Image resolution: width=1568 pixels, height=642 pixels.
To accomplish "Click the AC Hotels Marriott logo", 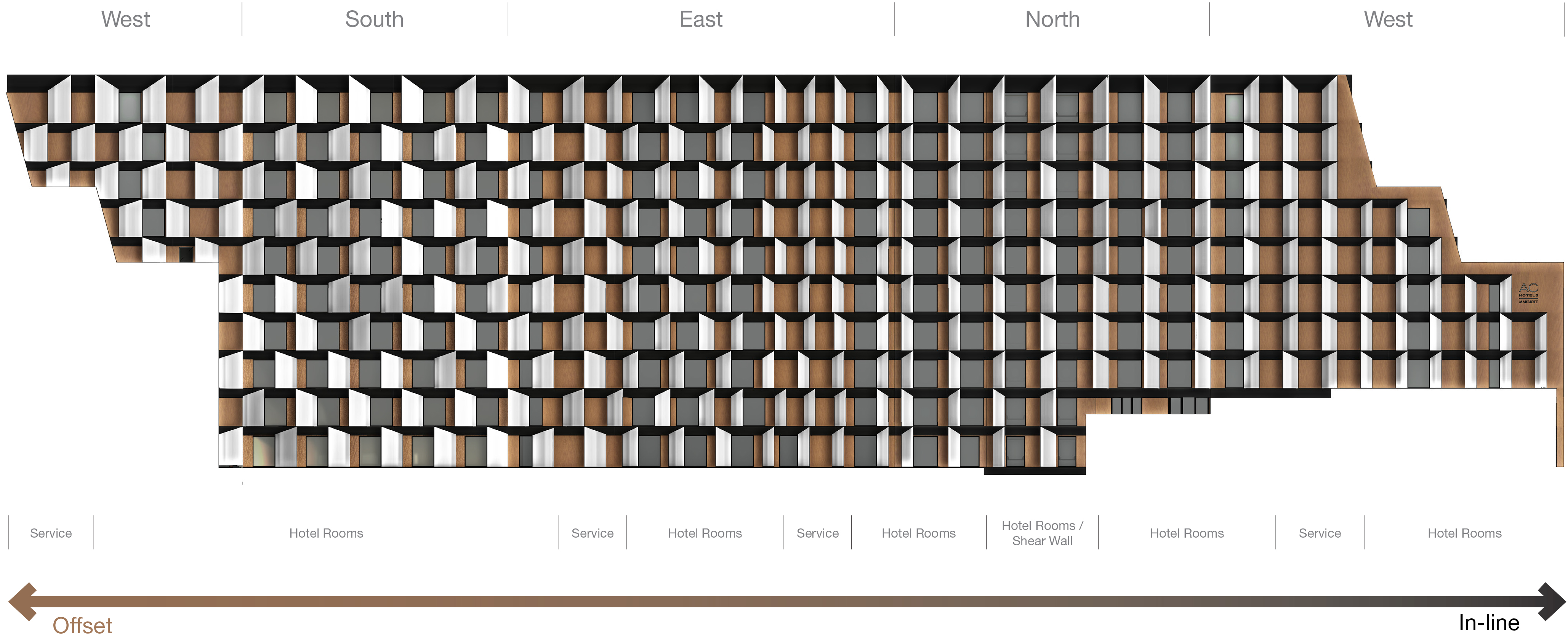I will click(1528, 293).
